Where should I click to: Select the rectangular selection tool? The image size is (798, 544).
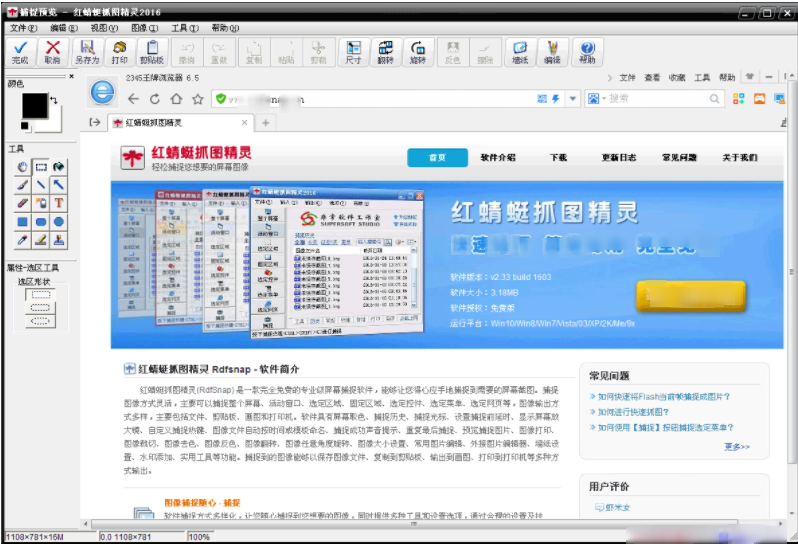pos(41,167)
